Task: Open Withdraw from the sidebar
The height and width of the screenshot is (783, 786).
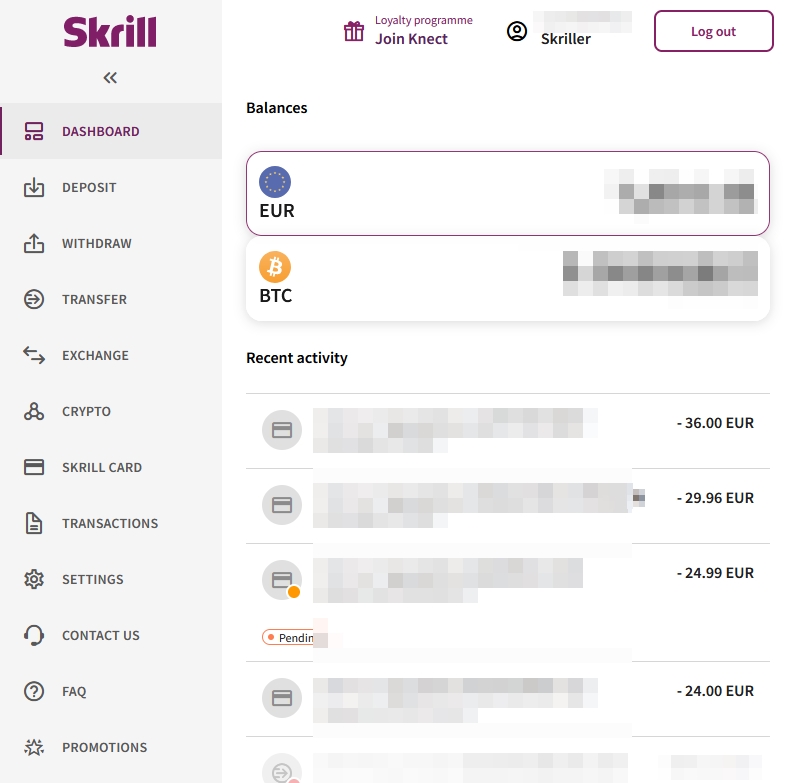Action: (x=97, y=244)
